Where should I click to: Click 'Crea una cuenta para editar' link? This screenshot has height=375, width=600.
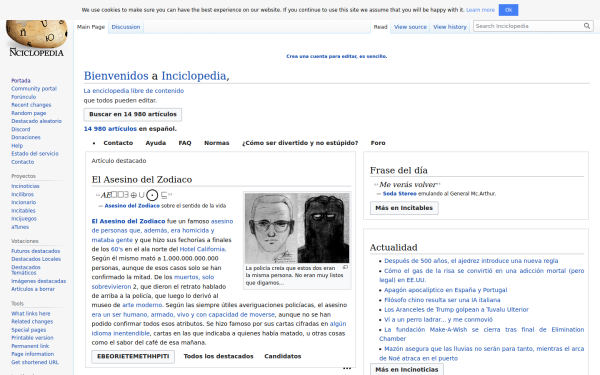pos(336,56)
